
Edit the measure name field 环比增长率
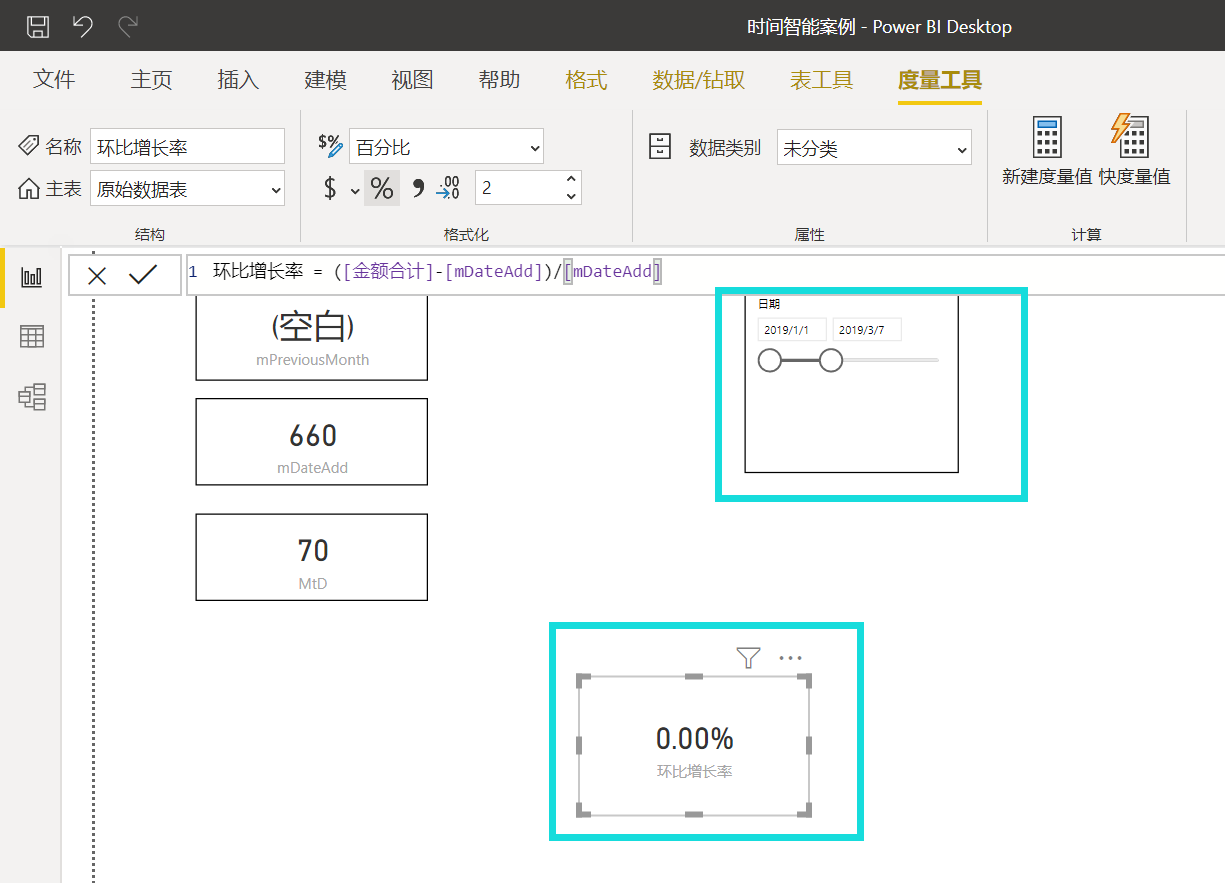187,147
